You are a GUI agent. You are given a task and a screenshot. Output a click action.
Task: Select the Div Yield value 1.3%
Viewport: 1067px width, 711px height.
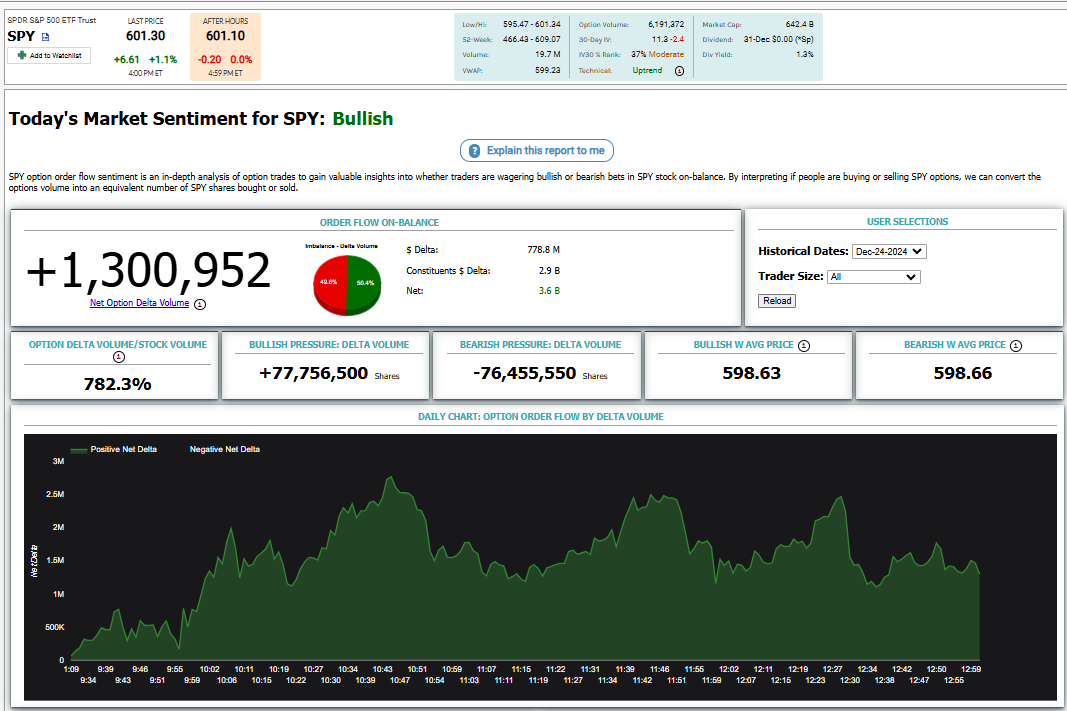[805, 54]
